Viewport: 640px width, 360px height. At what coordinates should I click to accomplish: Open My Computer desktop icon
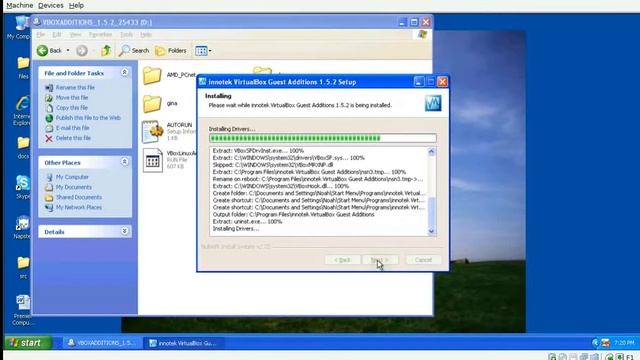point(20,28)
